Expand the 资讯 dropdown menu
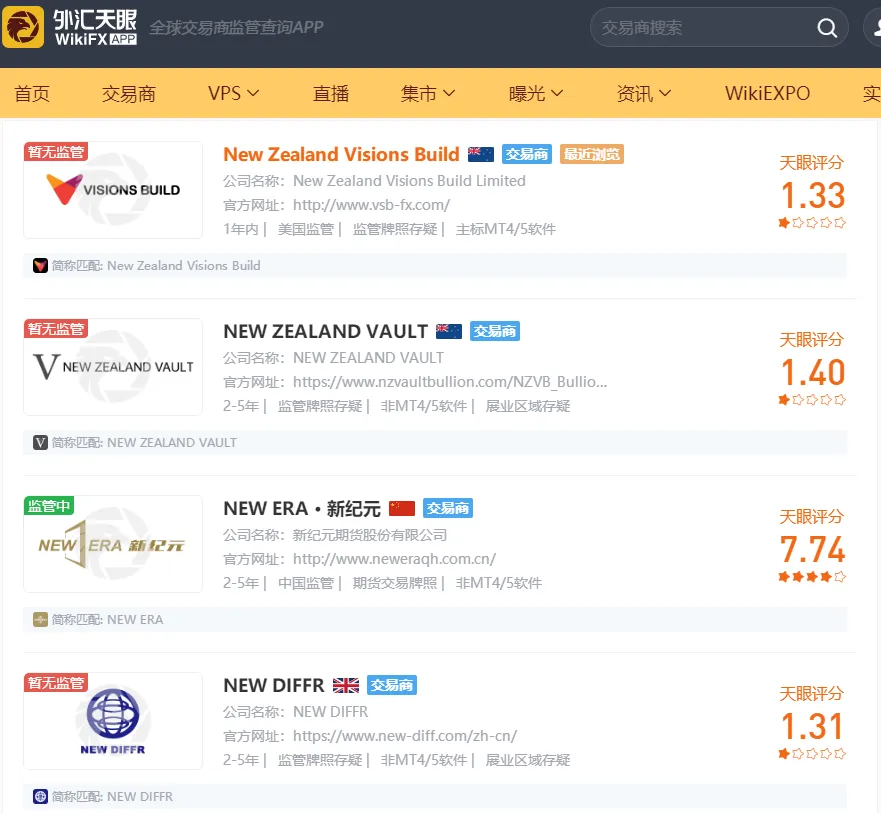 pos(643,93)
